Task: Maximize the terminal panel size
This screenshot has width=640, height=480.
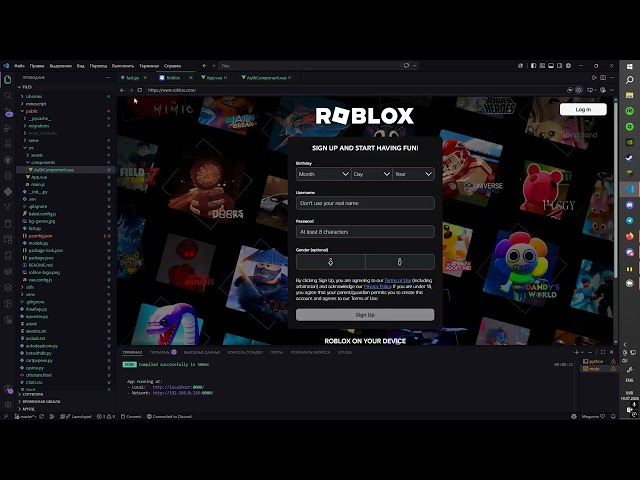Action: (603, 352)
